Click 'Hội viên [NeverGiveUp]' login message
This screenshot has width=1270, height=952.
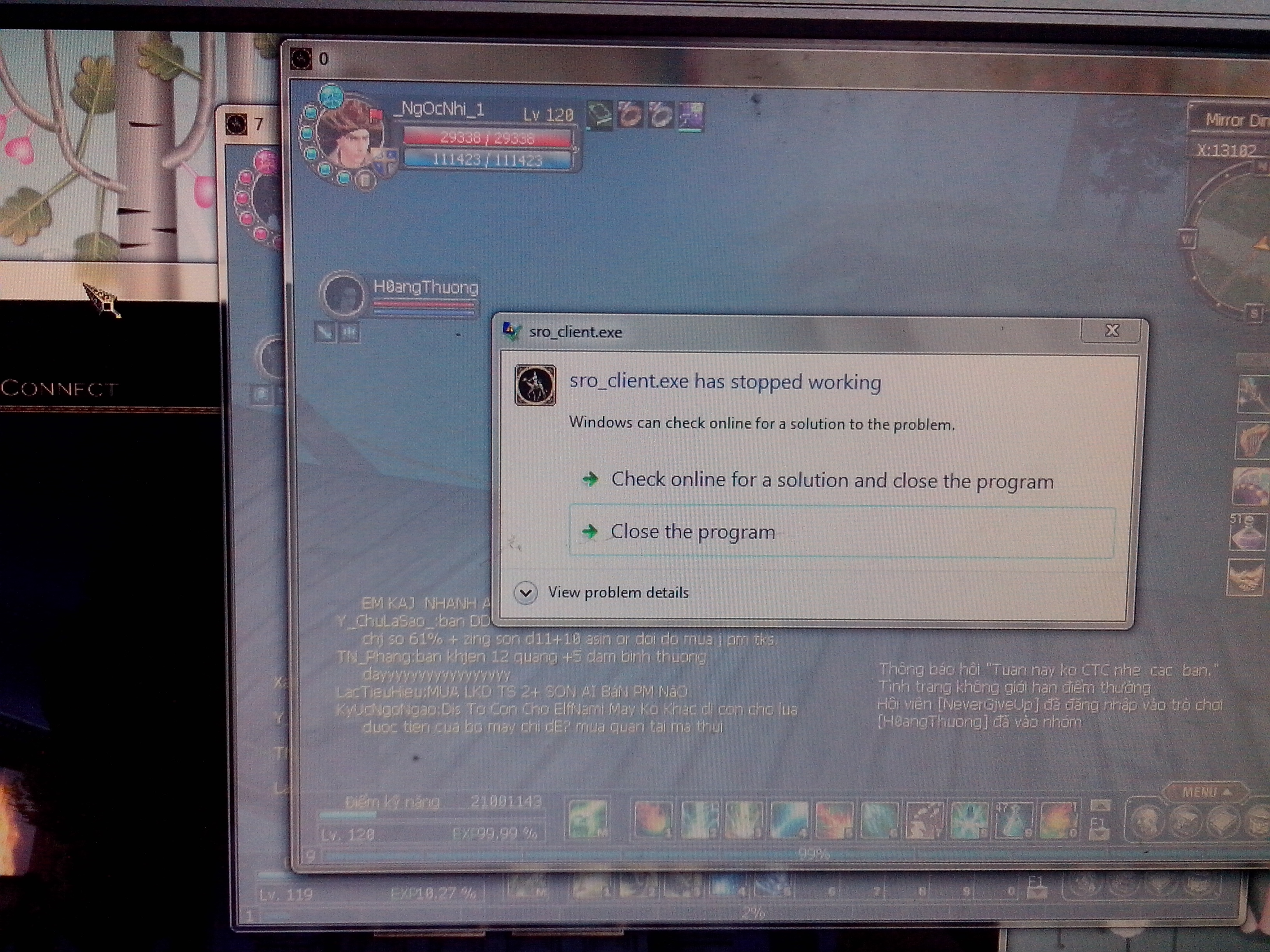click(x=1049, y=704)
